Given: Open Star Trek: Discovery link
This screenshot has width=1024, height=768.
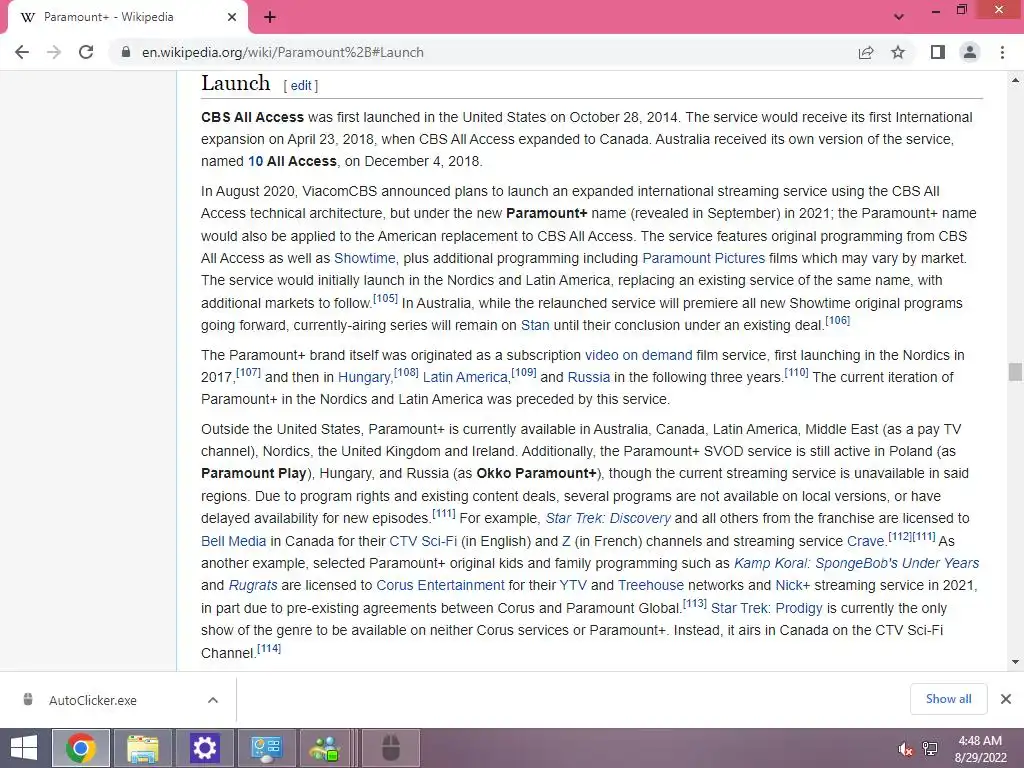Looking at the screenshot, I should tap(608, 519).
